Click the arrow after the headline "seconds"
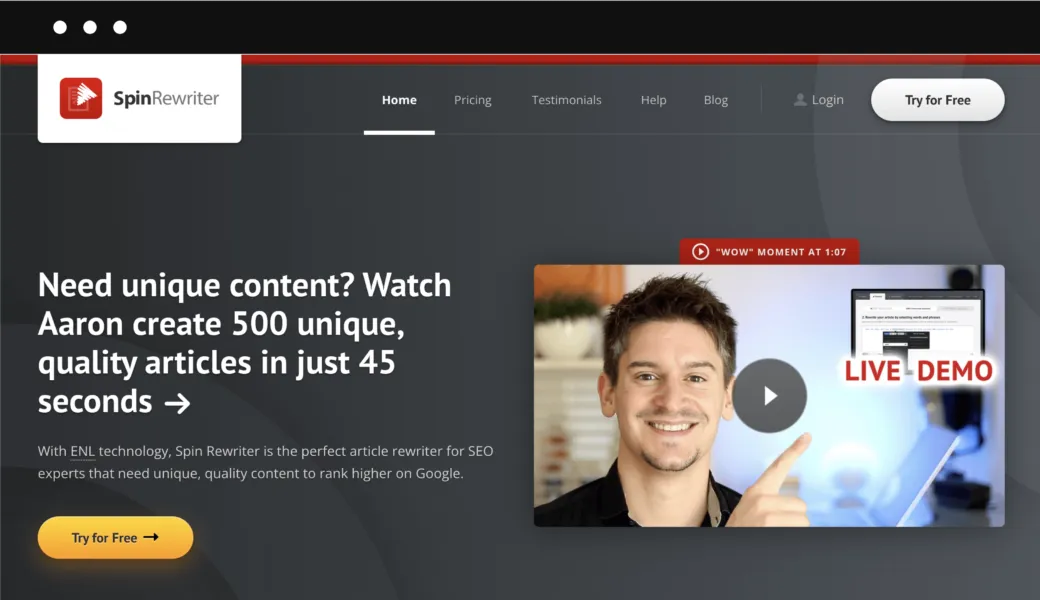This screenshot has height=600, width=1040. click(x=177, y=403)
